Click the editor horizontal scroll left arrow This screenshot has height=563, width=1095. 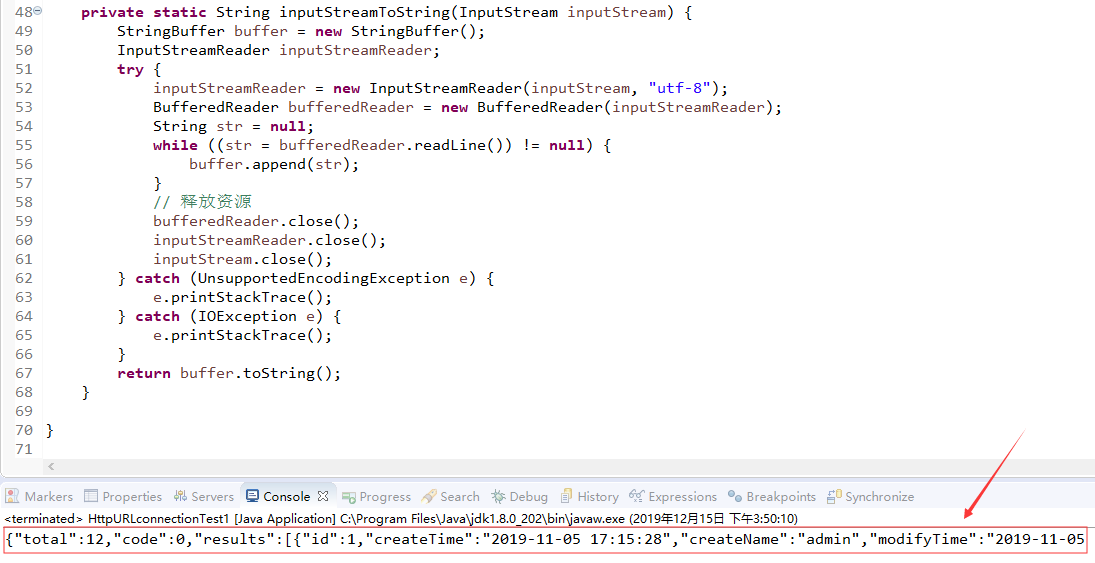point(51,466)
